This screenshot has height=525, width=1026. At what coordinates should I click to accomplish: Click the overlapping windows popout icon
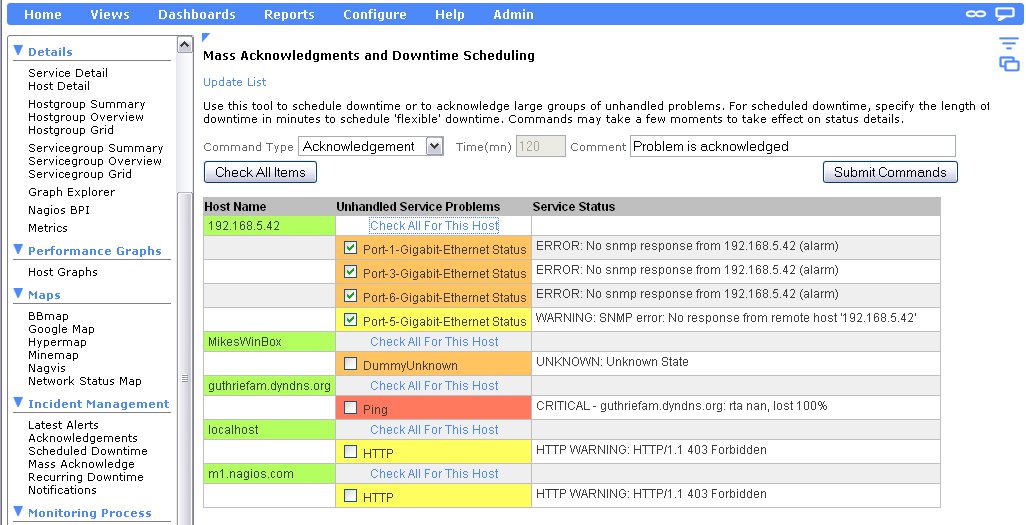[1009, 63]
